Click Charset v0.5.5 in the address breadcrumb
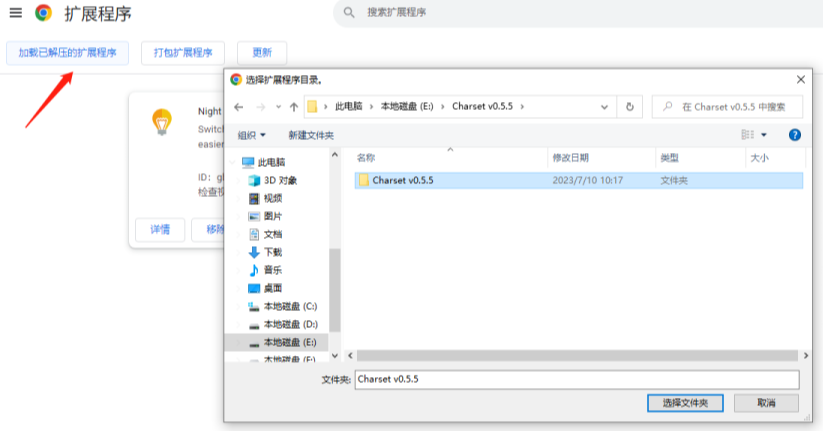823x431 pixels. pyautogui.click(x=482, y=107)
